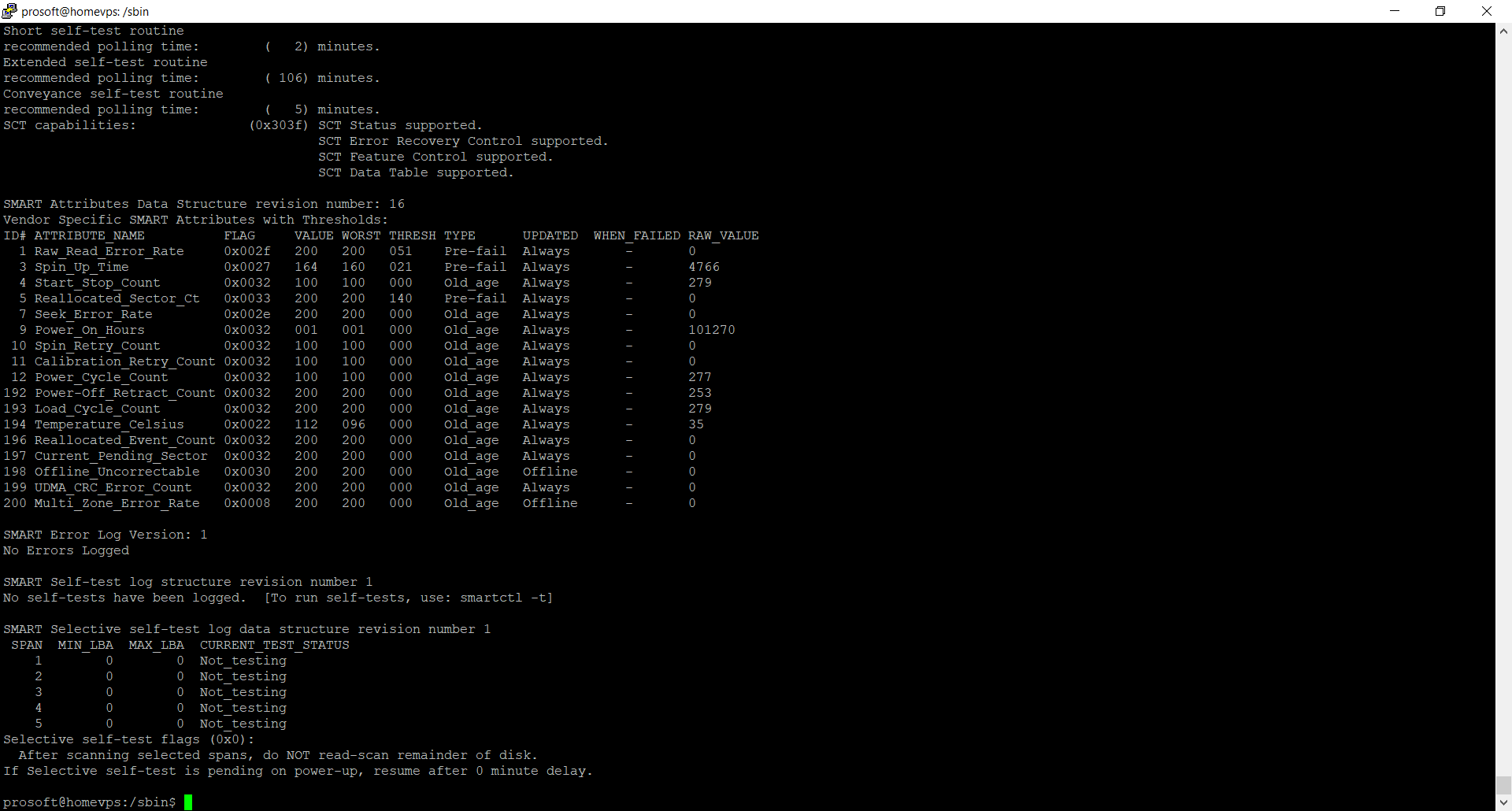Close the prosoft@homevps terminal window

tap(1487, 11)
